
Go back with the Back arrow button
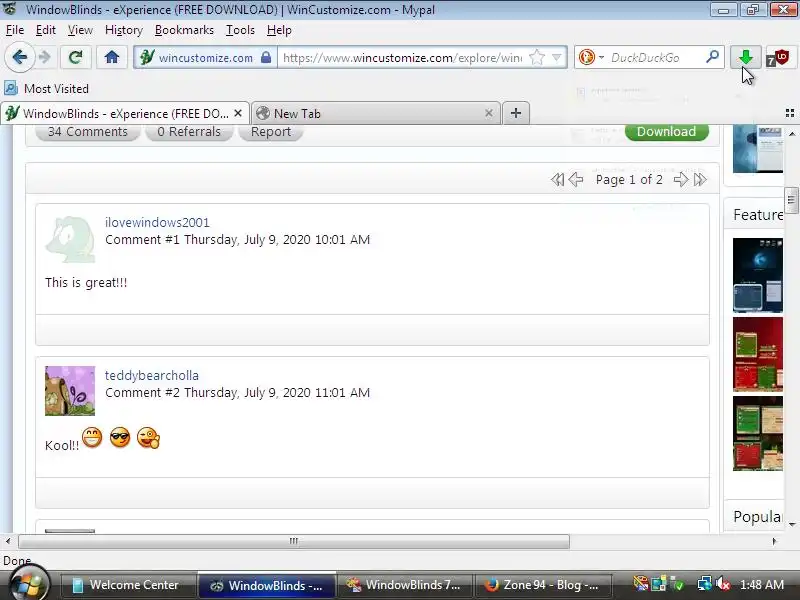[19, 57]
